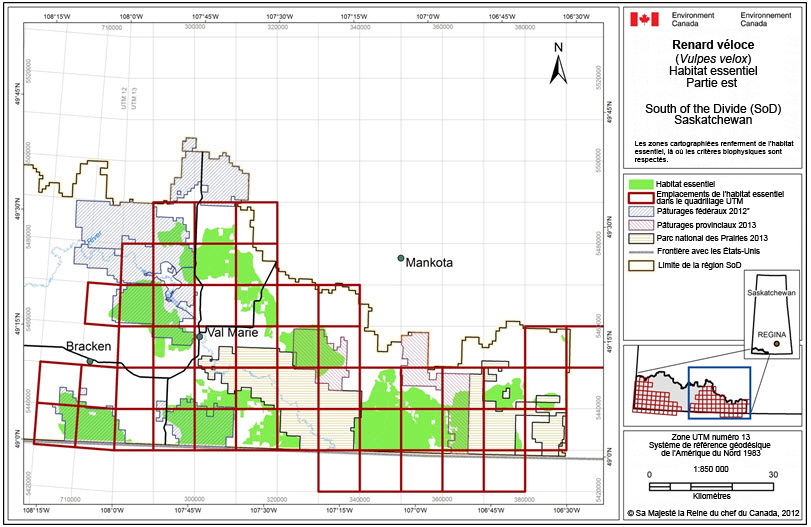This screenshot has width=811, height=527.
Task: Select the Mankota town marker dot
Action: (x=400, y=260)
